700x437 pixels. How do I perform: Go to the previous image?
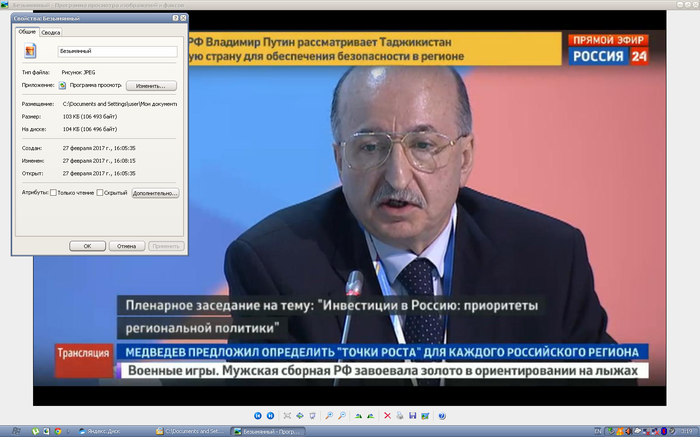(x=257, y=415)
